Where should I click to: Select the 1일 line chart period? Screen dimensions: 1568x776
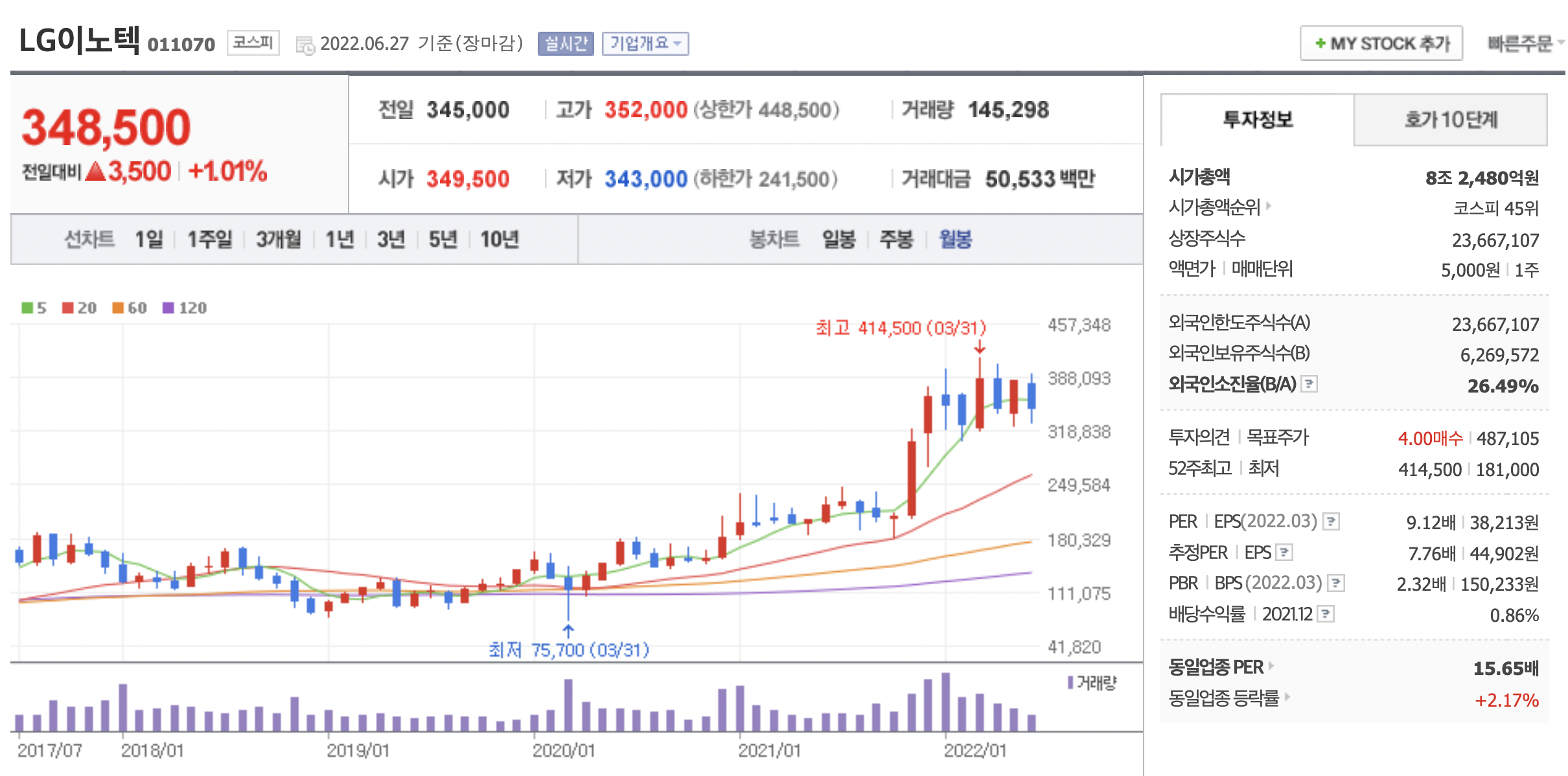point(149,239)
